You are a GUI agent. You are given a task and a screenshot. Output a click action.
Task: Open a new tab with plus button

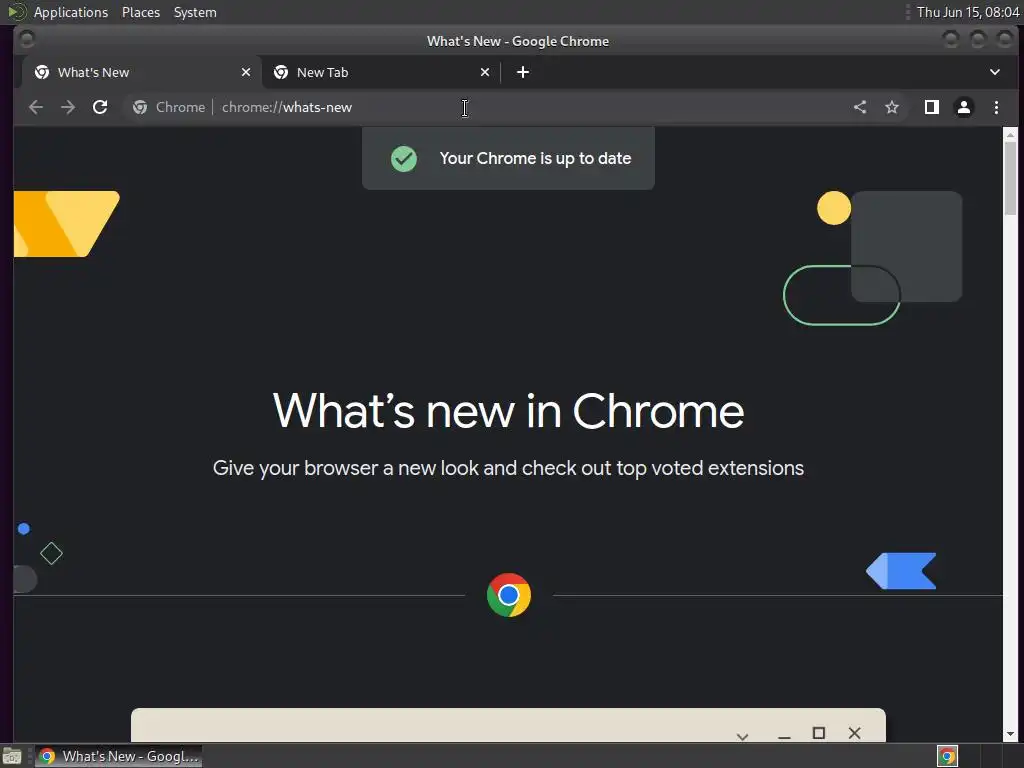pyautogui.click(x=523, y=72)
